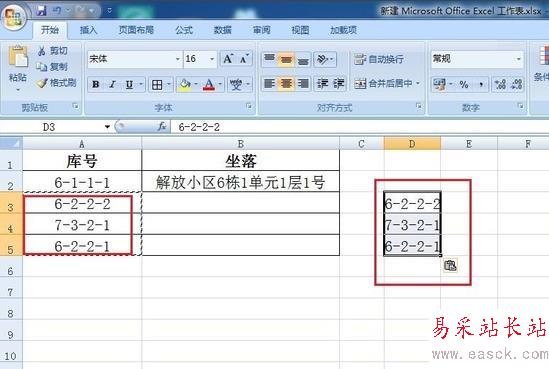Align cell text left
The width and height of the screenshot is (549, 369).
(x=269, y=84)
